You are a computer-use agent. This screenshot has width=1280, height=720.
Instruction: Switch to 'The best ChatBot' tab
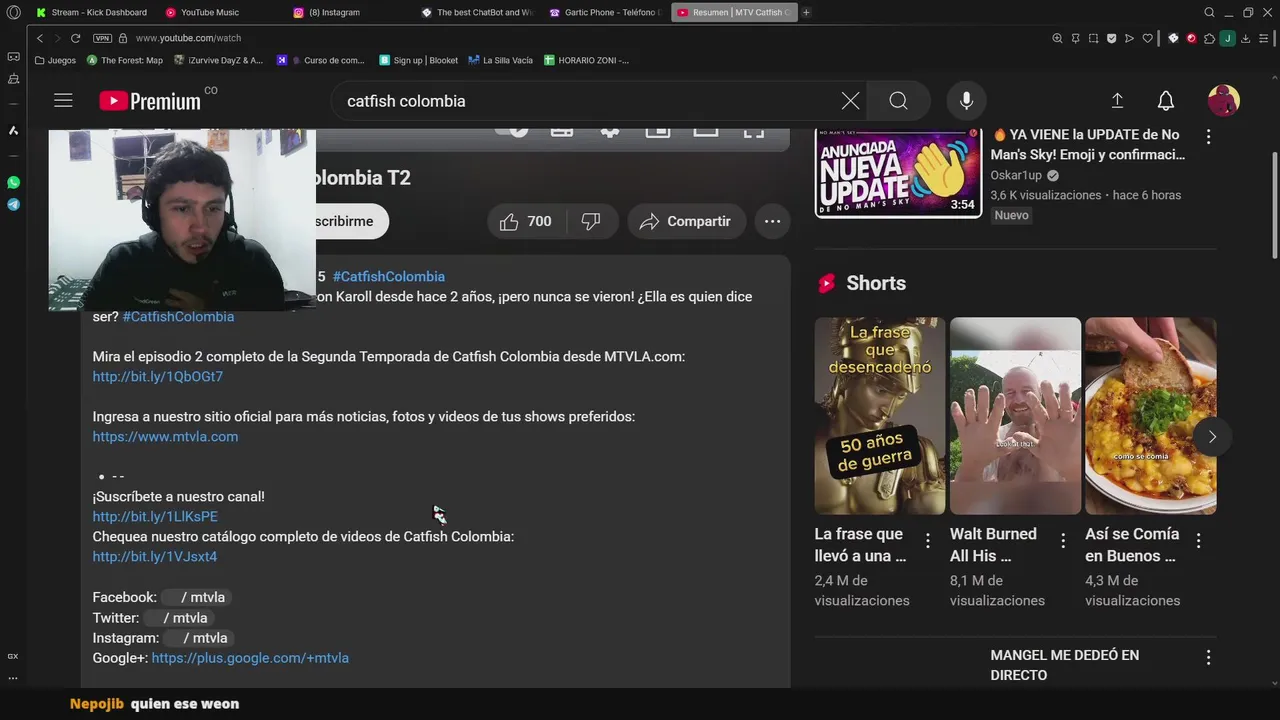coord(477,12)
